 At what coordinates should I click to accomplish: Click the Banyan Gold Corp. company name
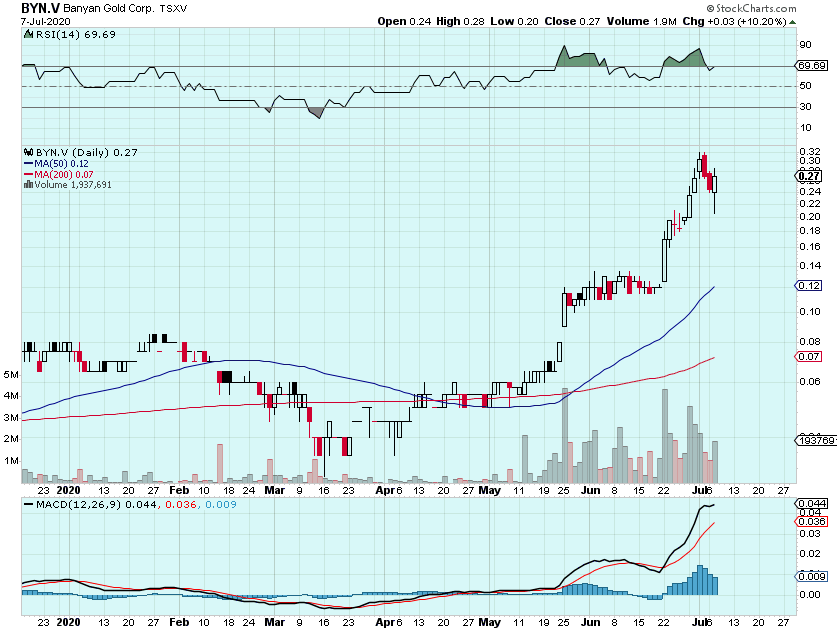(x=108, y=9)
